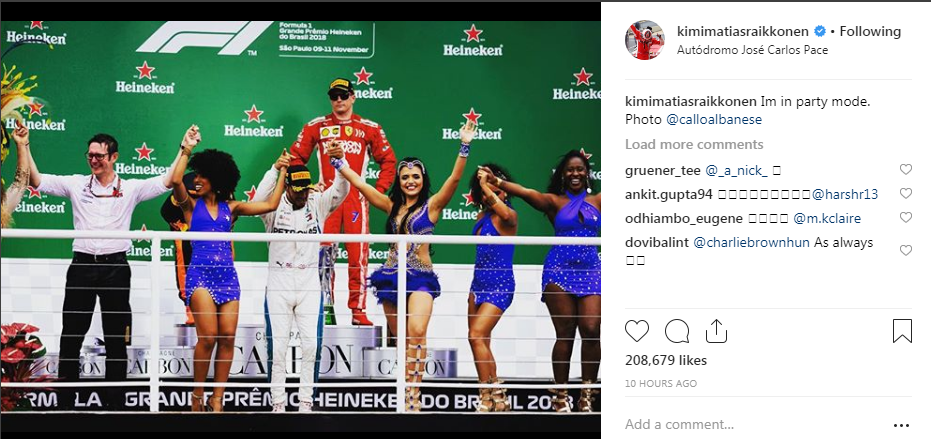Screen dimensions: 931x439
Task: Open the Autódromo José Carlos Pace location
Action: point(752,50)
